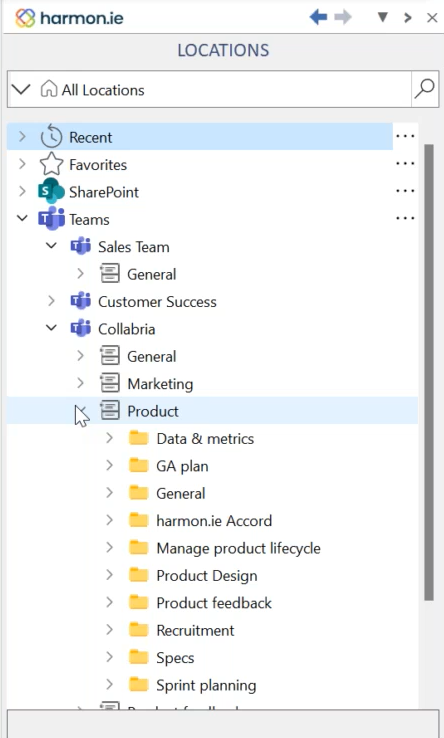Open the more options menu for Recent
The height and width of the screenshot is (738, 444).
tap(405, 136)
